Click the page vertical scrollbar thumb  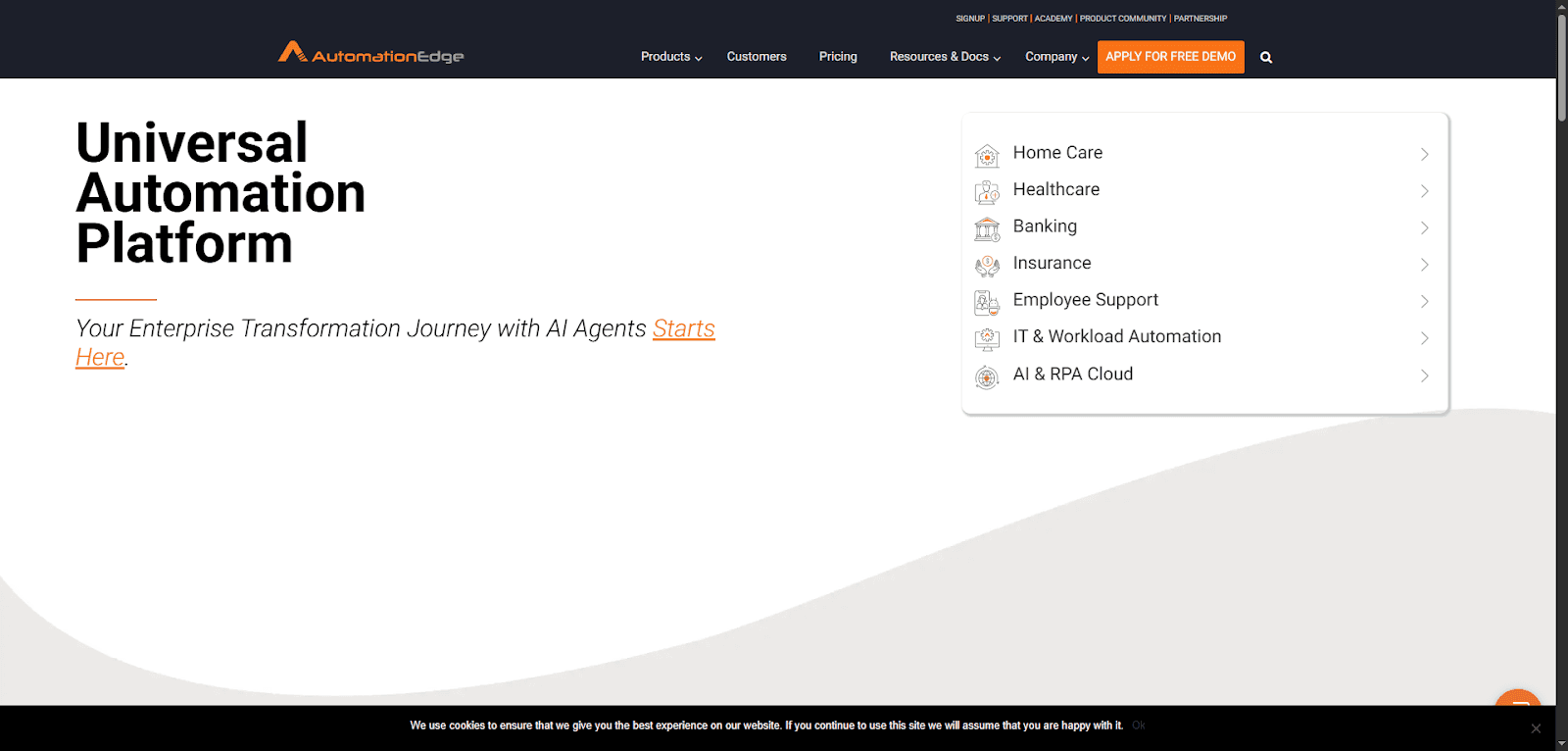point(1562,69)
